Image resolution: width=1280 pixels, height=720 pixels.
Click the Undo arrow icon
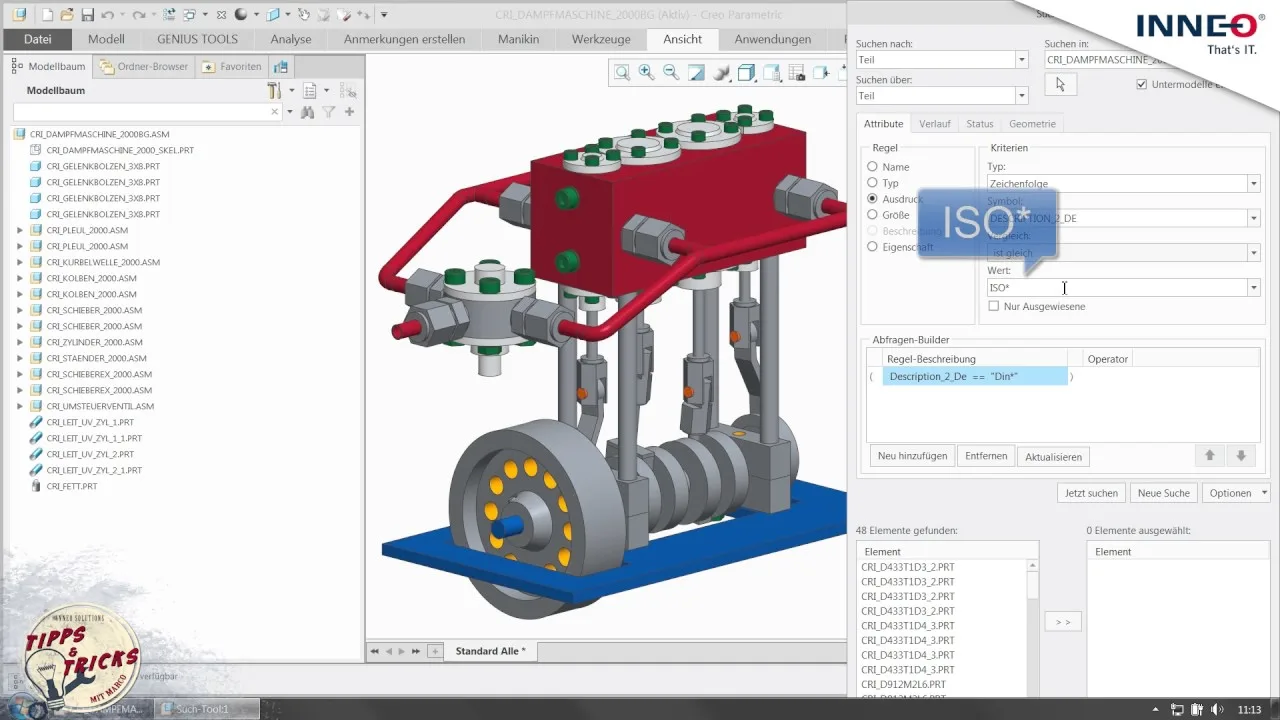coord(108,15)
